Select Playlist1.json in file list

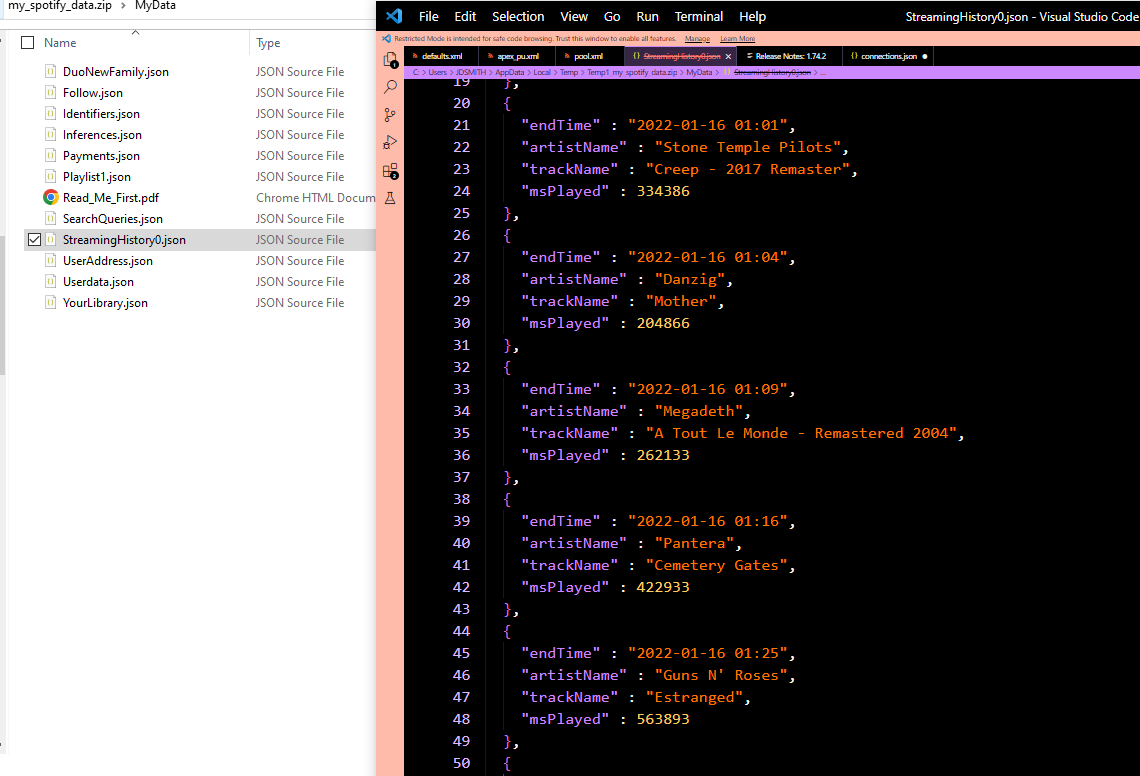tap(97, 177)
